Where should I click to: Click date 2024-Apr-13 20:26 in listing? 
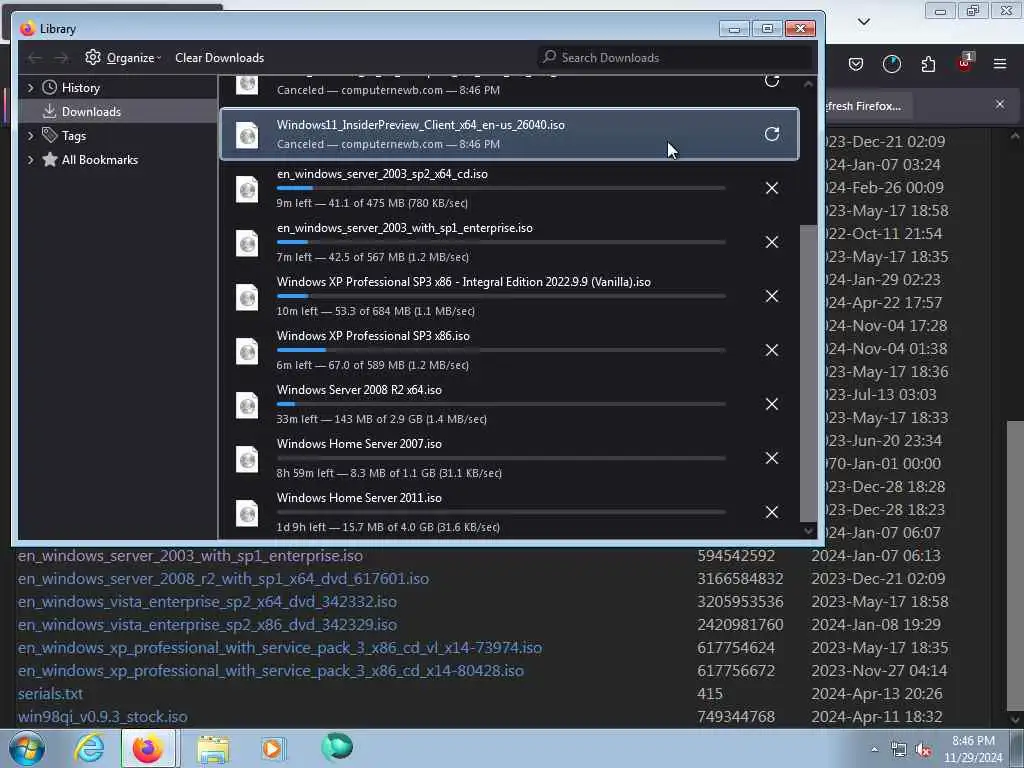(876, 694)
